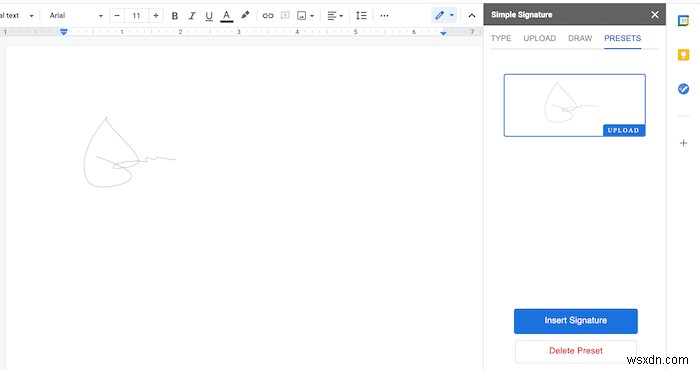This screenshot has width=700, height=370.
Task: Increase the font size
Action: coord(156,16)
